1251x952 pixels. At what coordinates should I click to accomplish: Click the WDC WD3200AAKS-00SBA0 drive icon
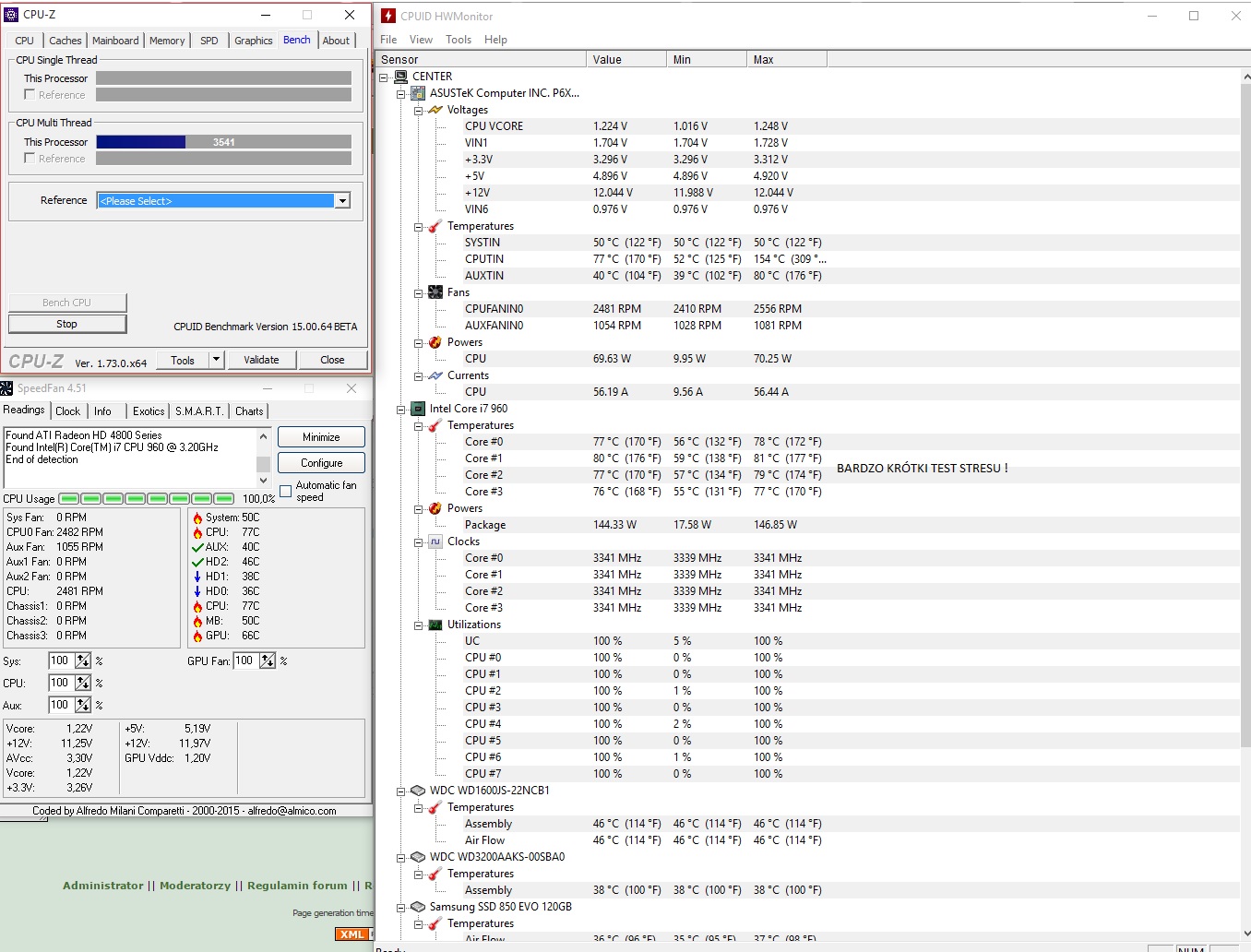click(418, 857)
